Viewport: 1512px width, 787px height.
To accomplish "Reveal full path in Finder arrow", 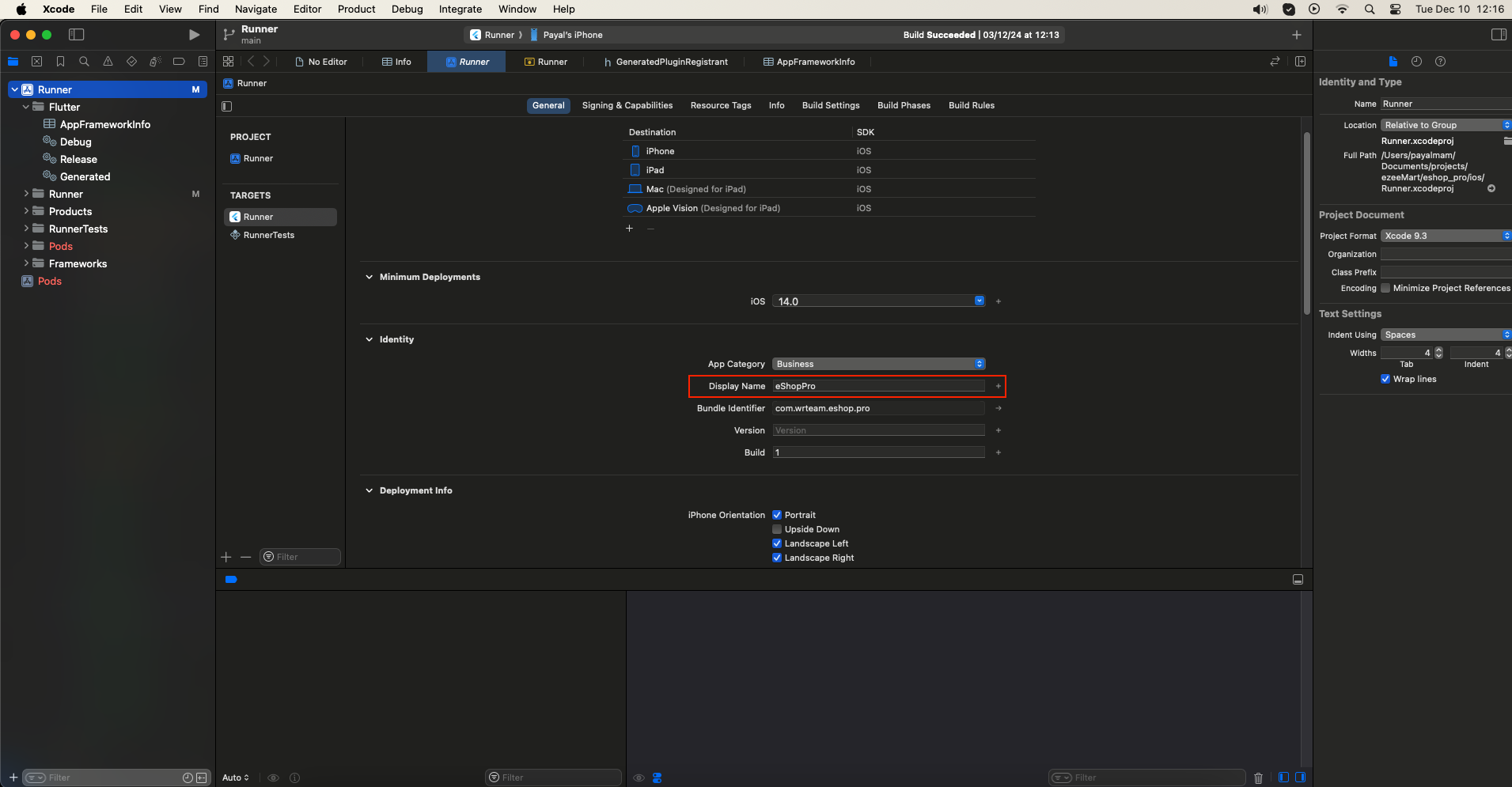I will click(x=1491, y=189).
